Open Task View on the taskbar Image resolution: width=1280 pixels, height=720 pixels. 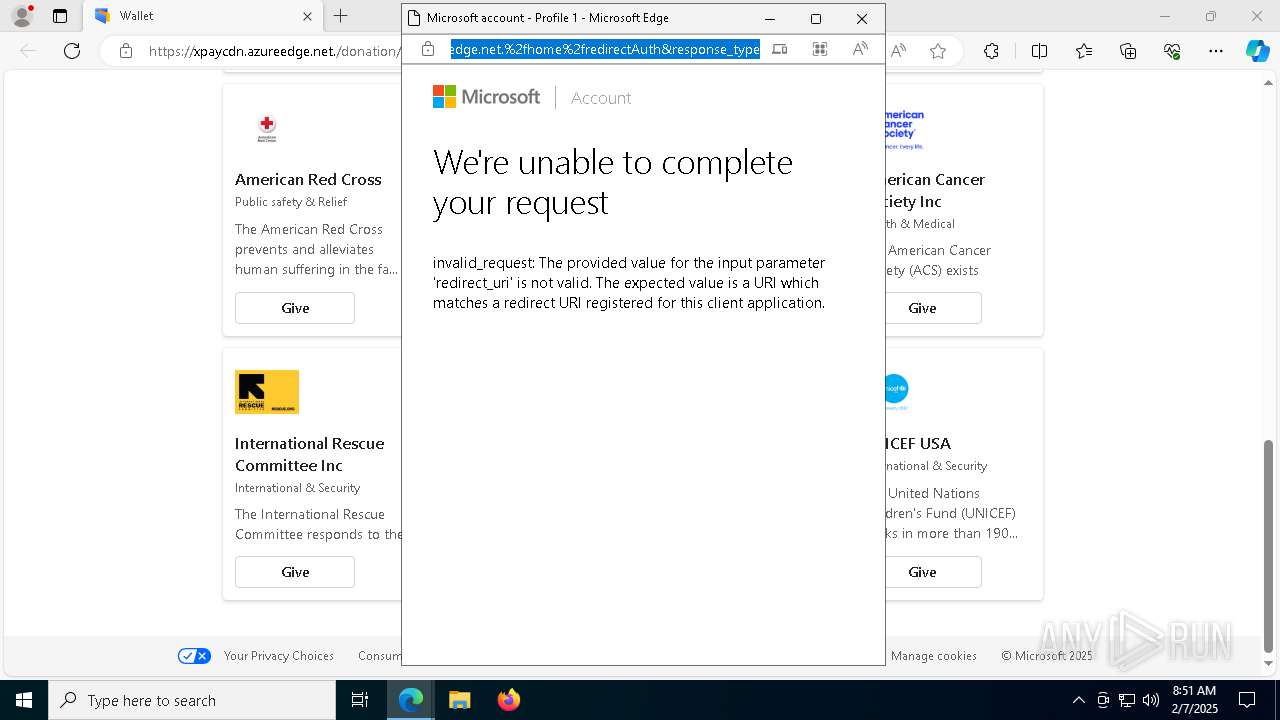(x=360, y=700)
